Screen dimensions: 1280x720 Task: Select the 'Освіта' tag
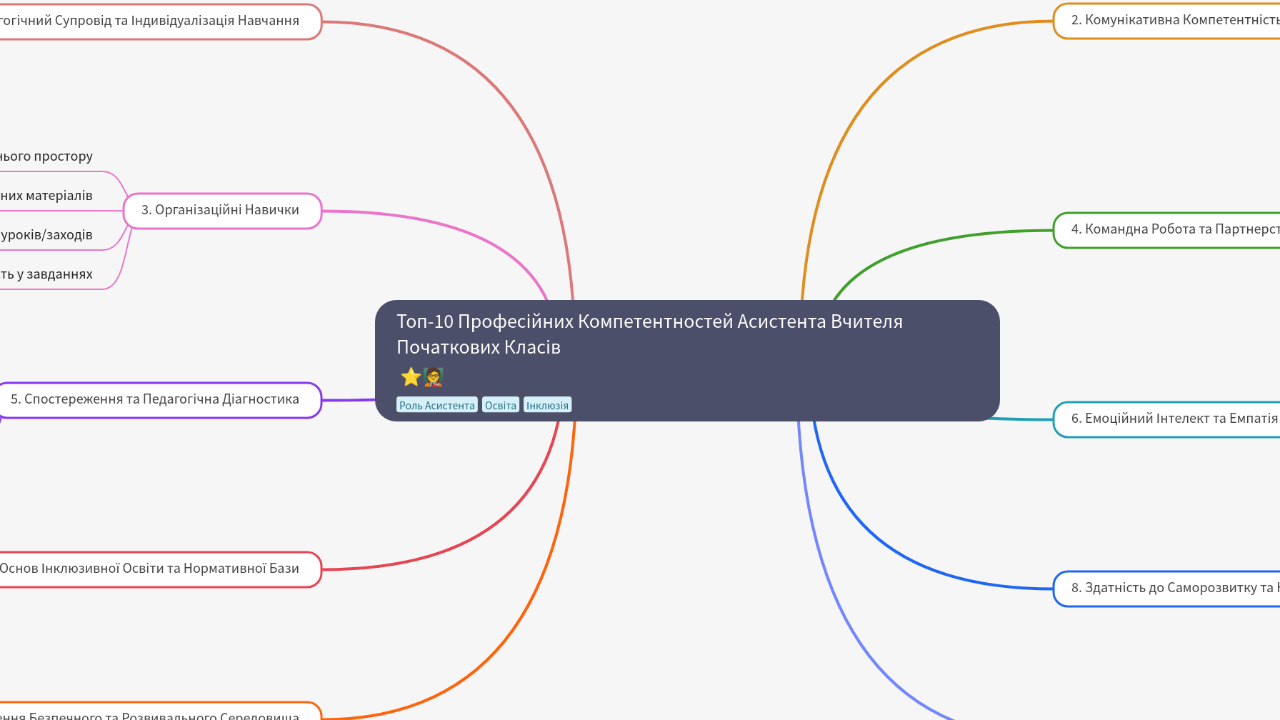500,405
